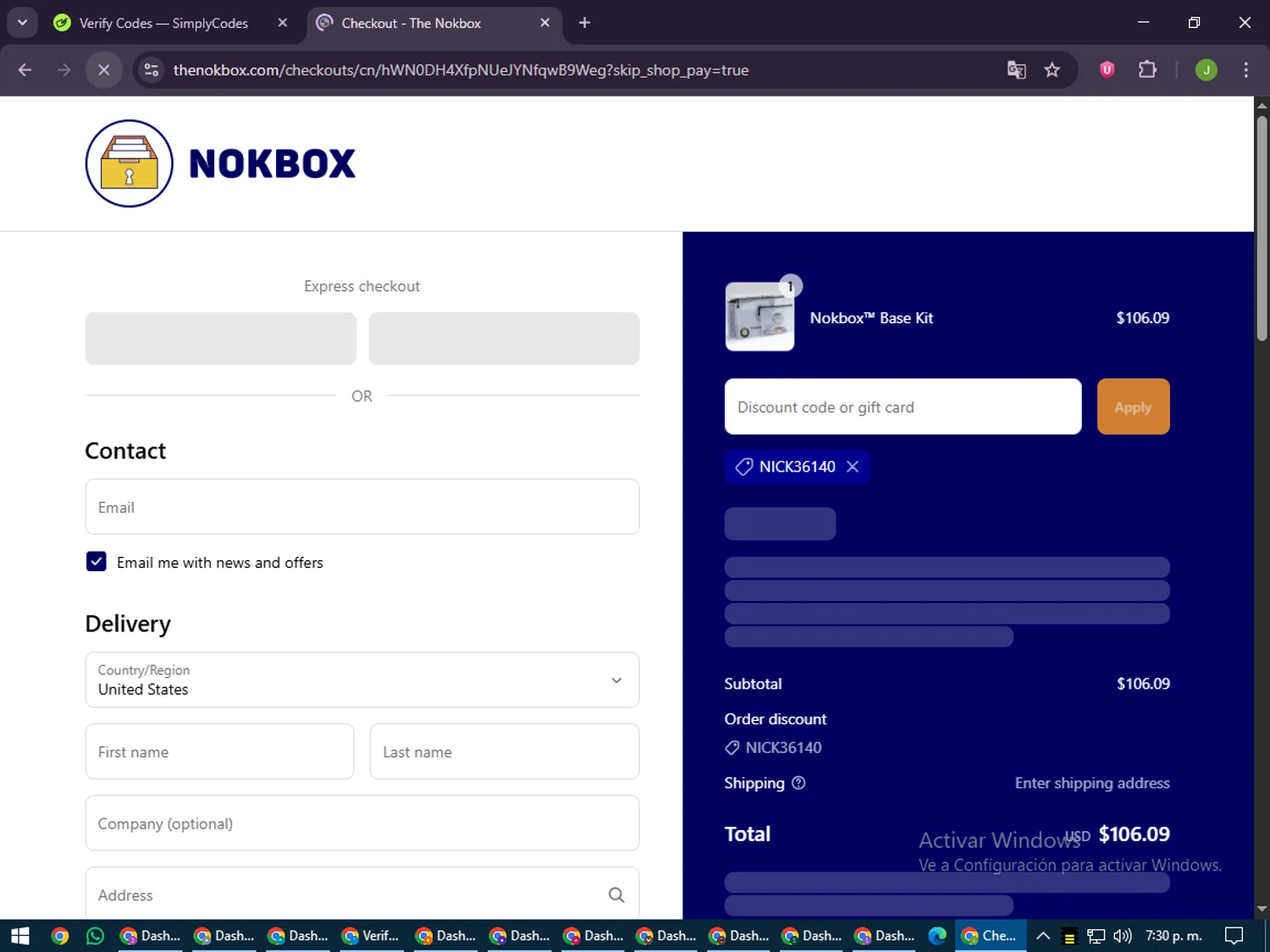Image resolution: width=1270 pixels, height=952 pixels.
Task: Click the page vertical scrollbar thumb
Action: coord(1262,228)
